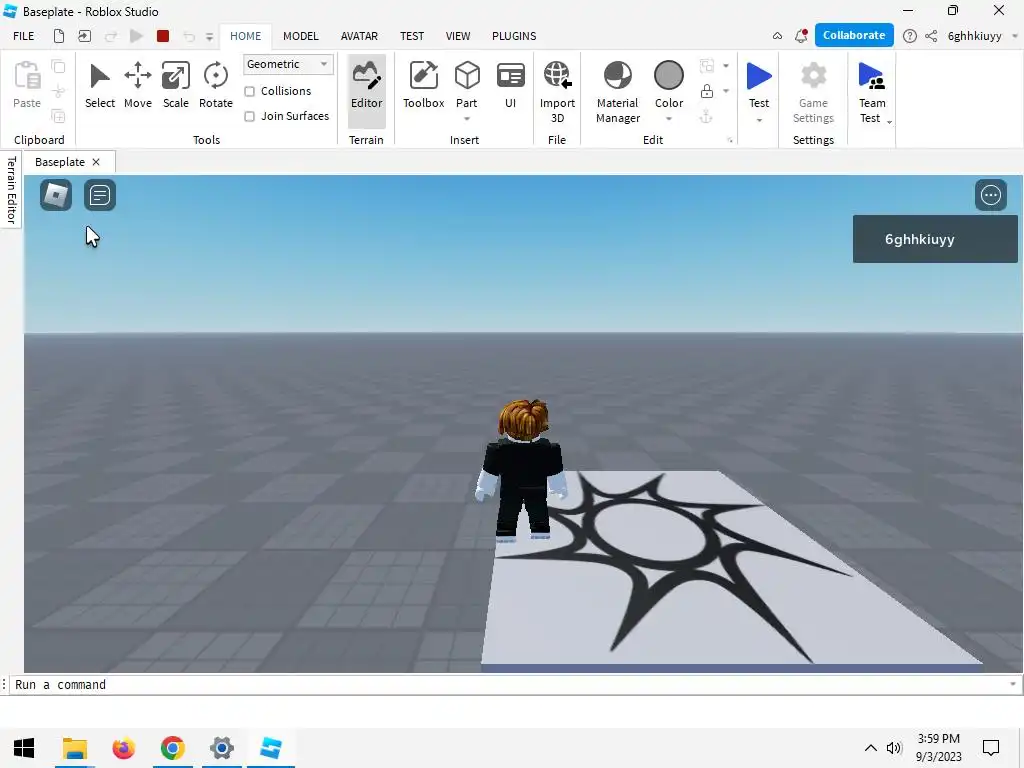
Task: Open the group tool dropdown arrow
Action: click(x=726, y=65)
